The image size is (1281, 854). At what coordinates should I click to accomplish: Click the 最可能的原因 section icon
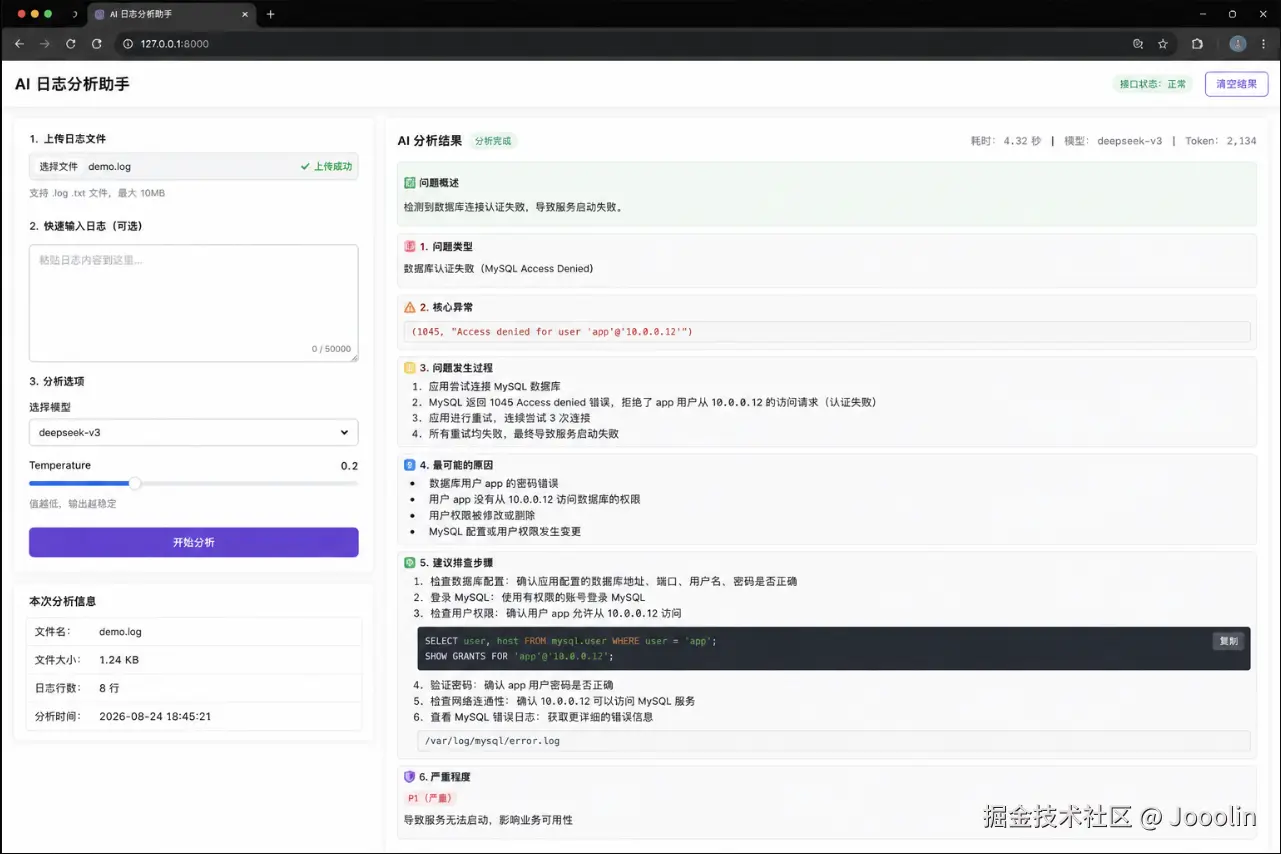click(410, 465)
